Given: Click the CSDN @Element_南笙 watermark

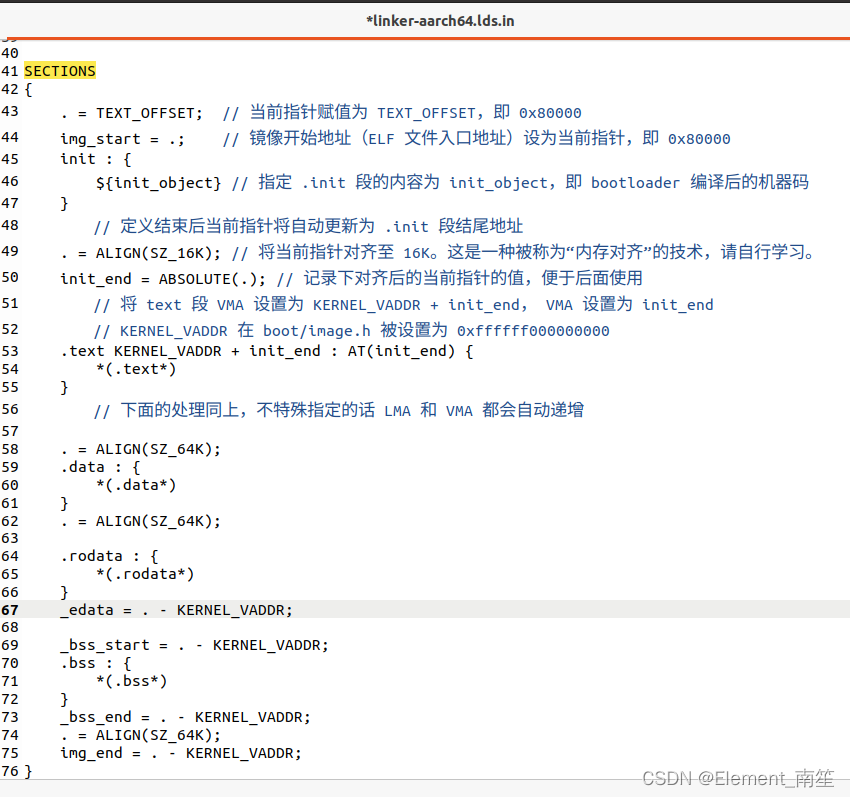Looking at the screenshot, I should 740,777.
